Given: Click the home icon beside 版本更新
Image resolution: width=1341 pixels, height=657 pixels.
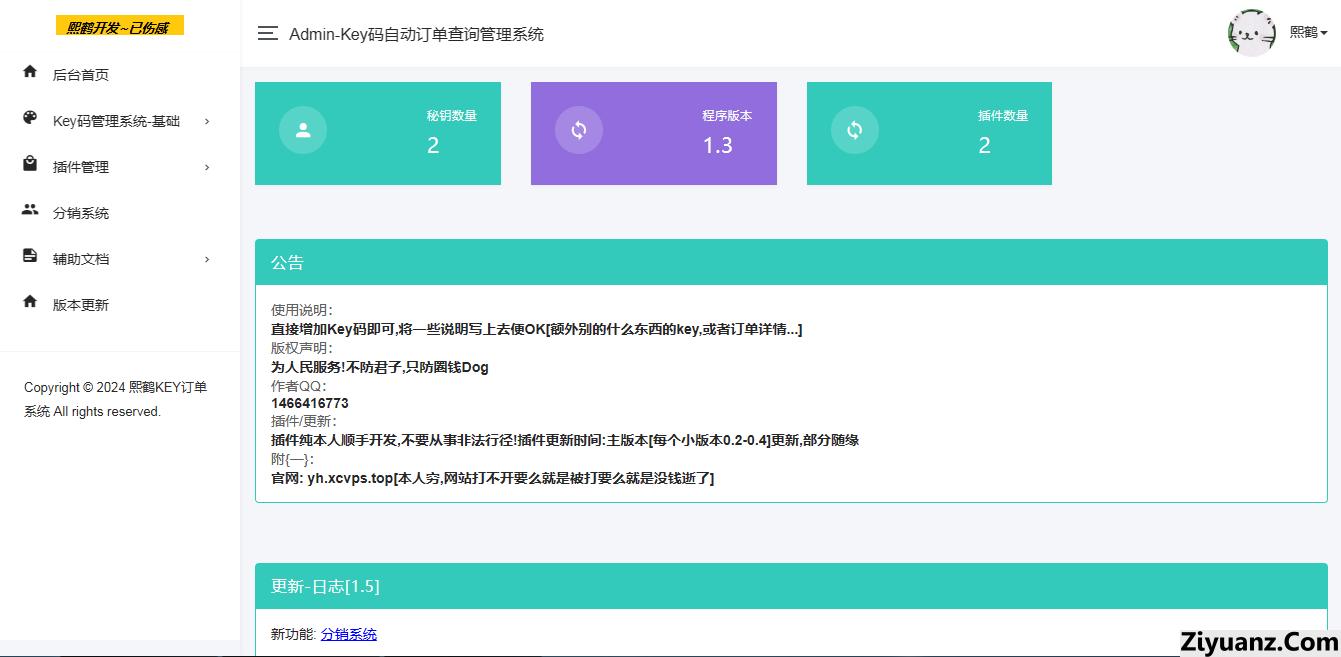Looking at the screenshot, I should pos(30,302).
